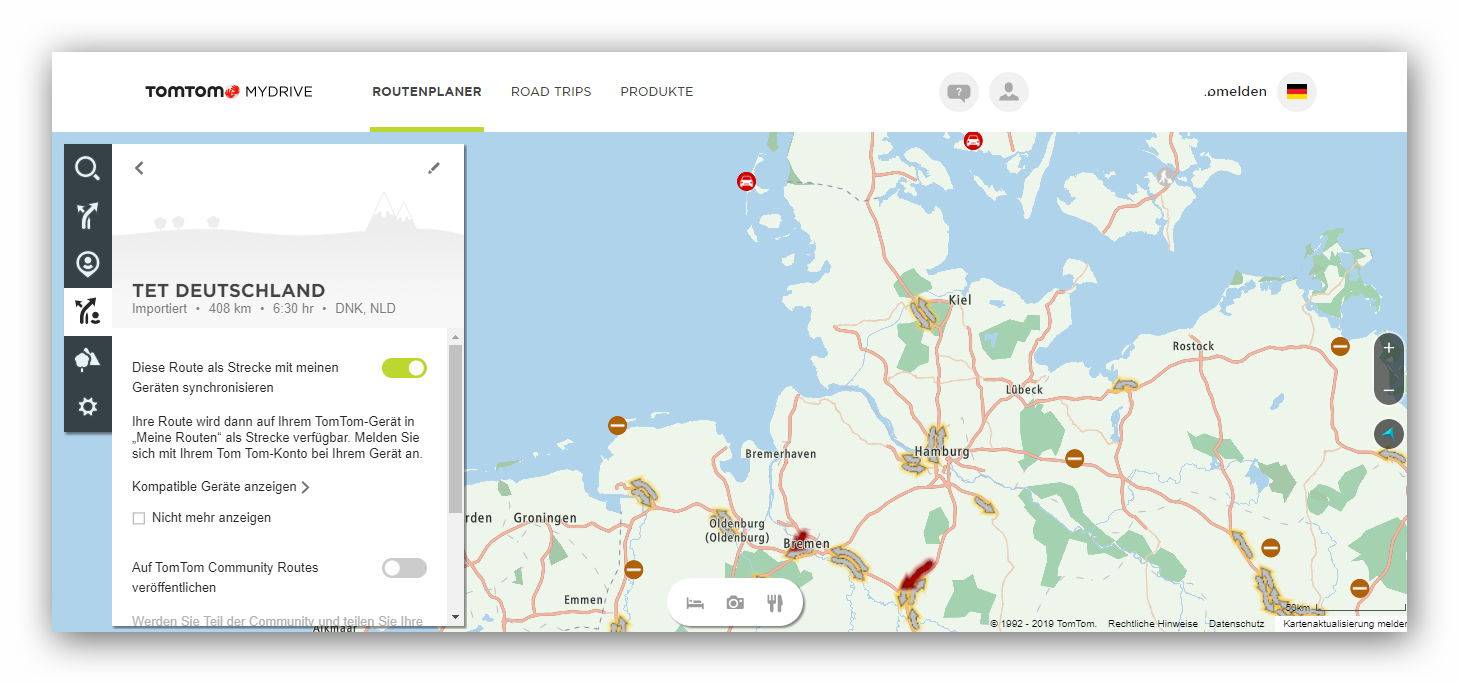Image resolution: width=1459 pixels, height=684 pixels.
Task: Open the route planning sidebar icon
Action: (88, 216)
